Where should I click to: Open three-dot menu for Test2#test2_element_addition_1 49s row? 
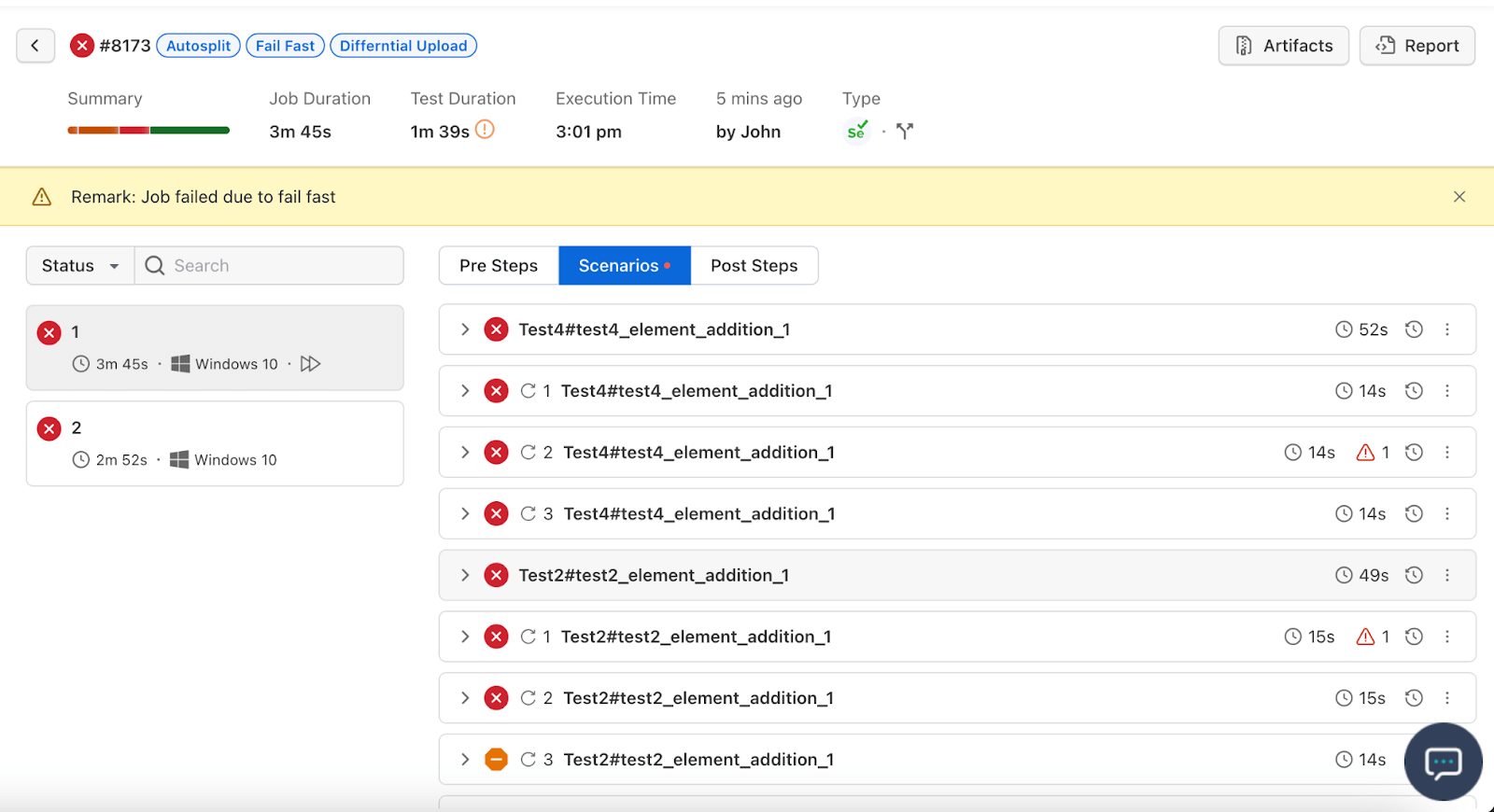[x=1447, y=576]
